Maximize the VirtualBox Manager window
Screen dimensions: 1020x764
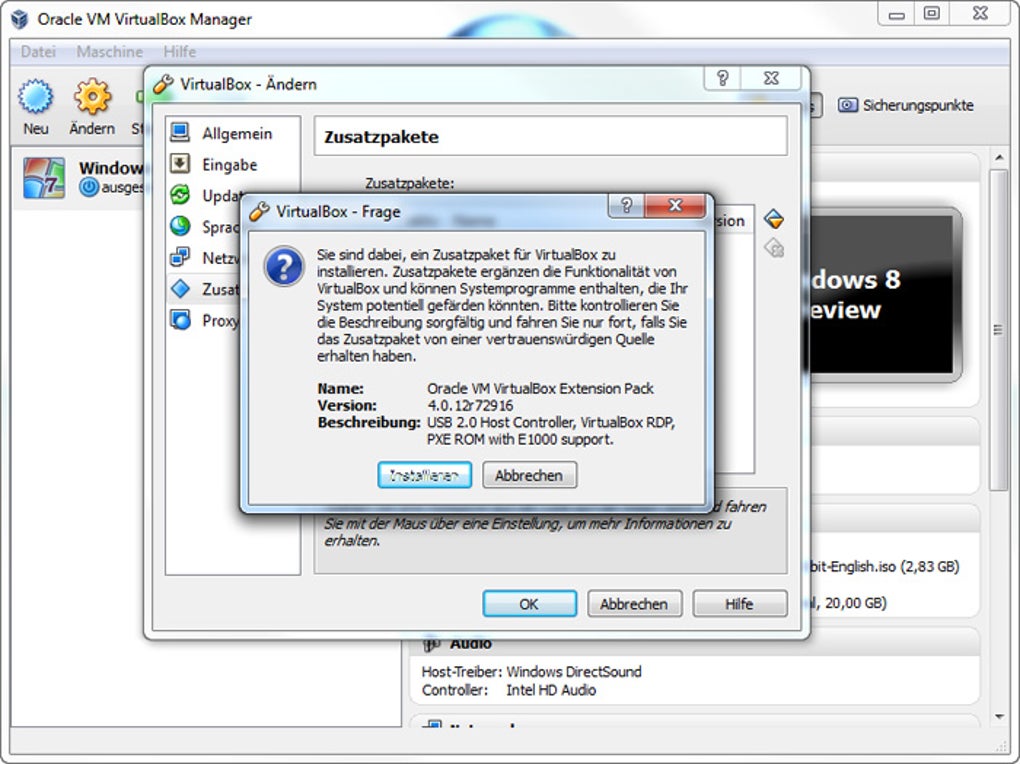[x=932, y=13]
